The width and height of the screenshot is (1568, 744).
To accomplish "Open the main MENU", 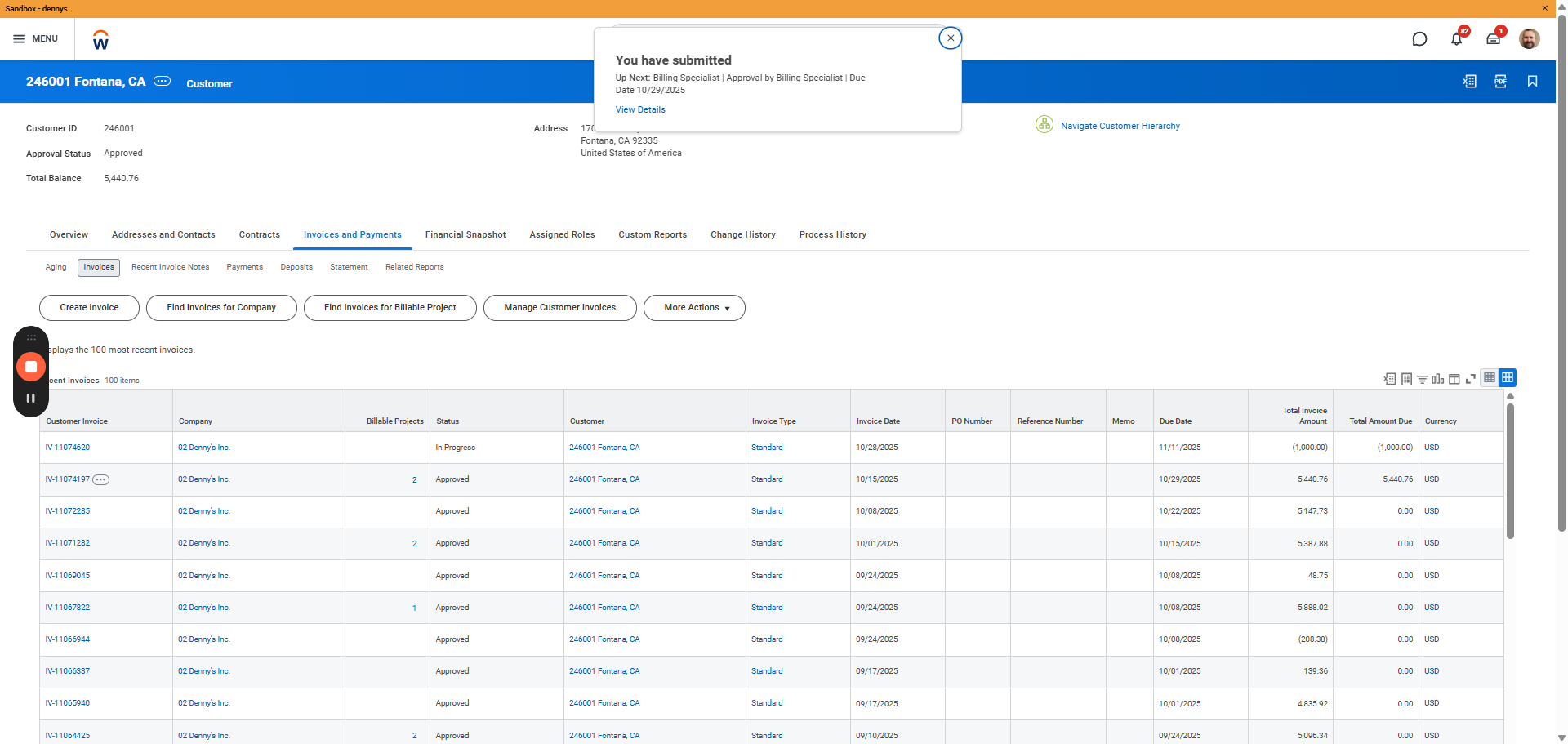I will point(36,38).
